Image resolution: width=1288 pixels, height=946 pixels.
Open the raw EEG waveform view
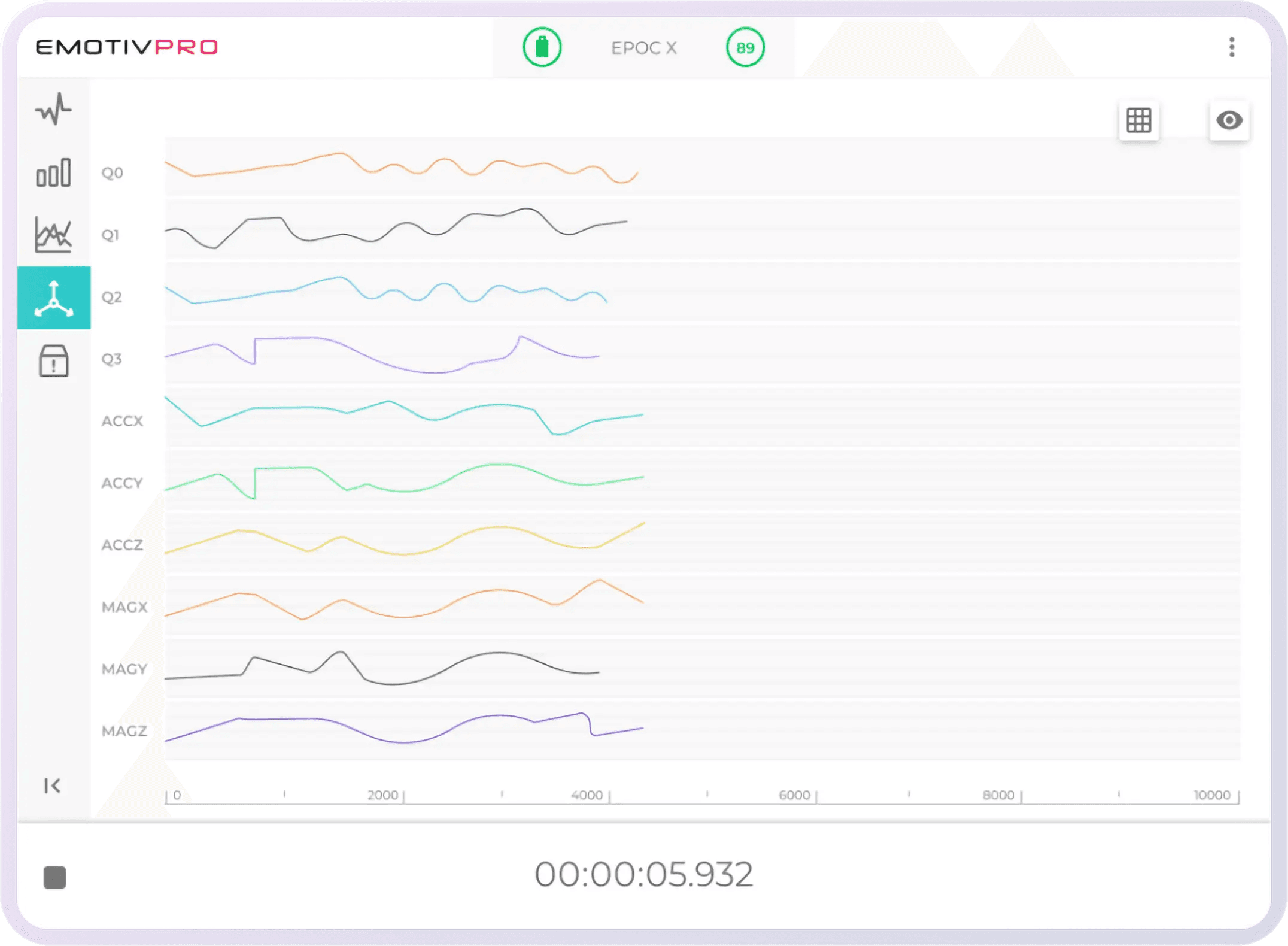[53, 110]
